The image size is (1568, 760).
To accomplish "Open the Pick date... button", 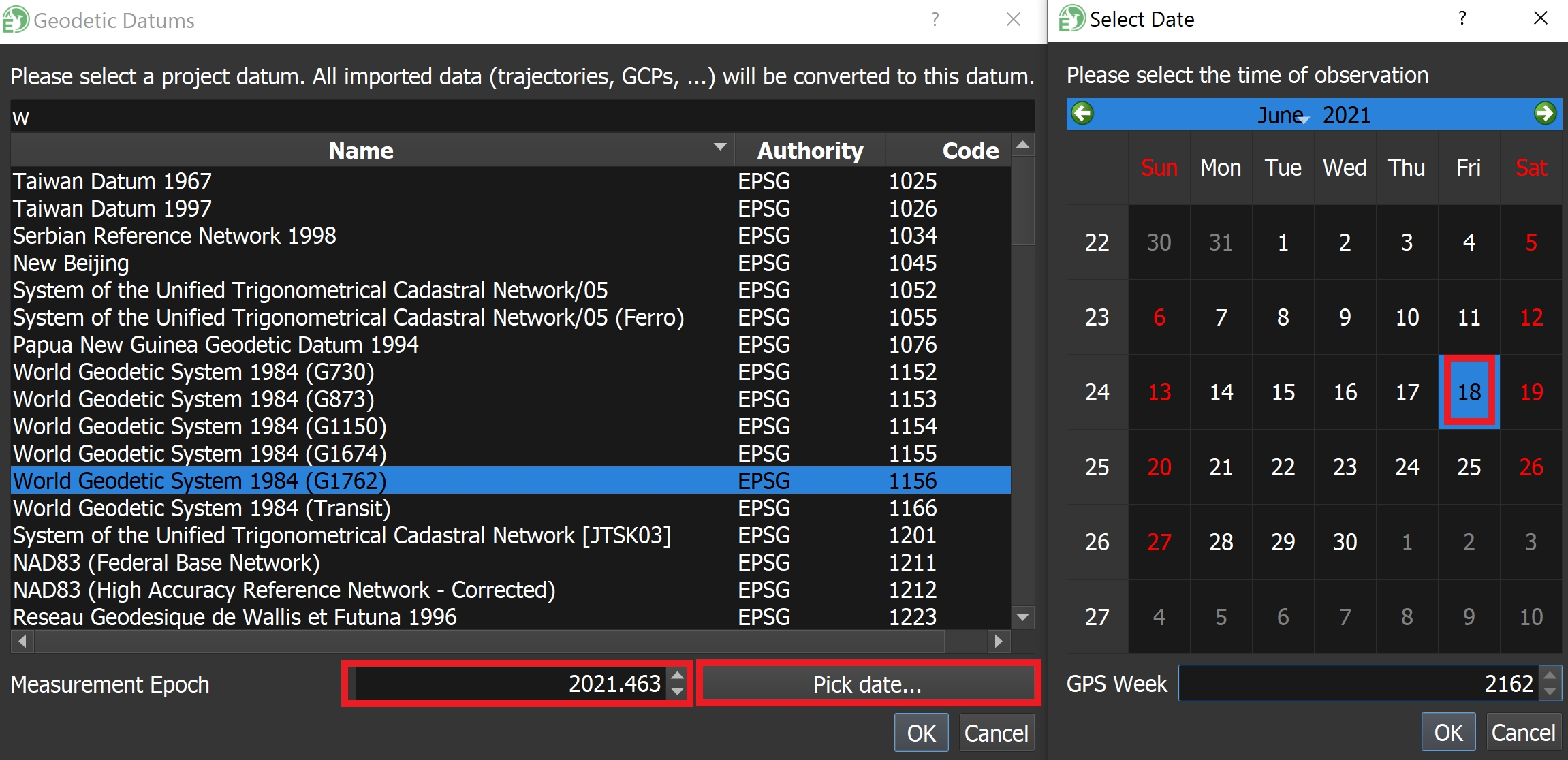I will pyautogui.click(x=867, y=684).
